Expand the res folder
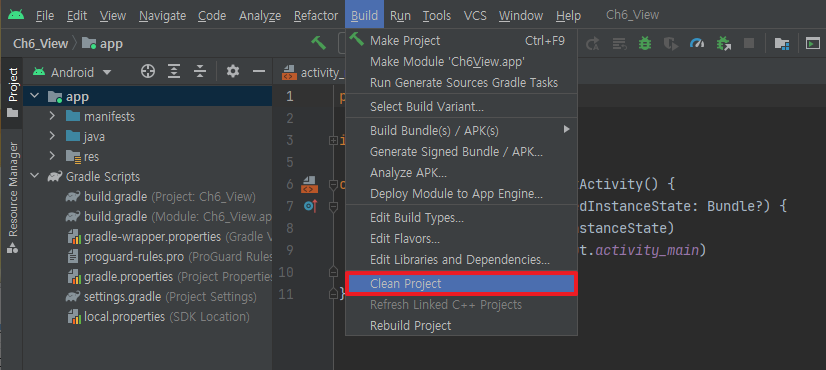 [52, 155]
